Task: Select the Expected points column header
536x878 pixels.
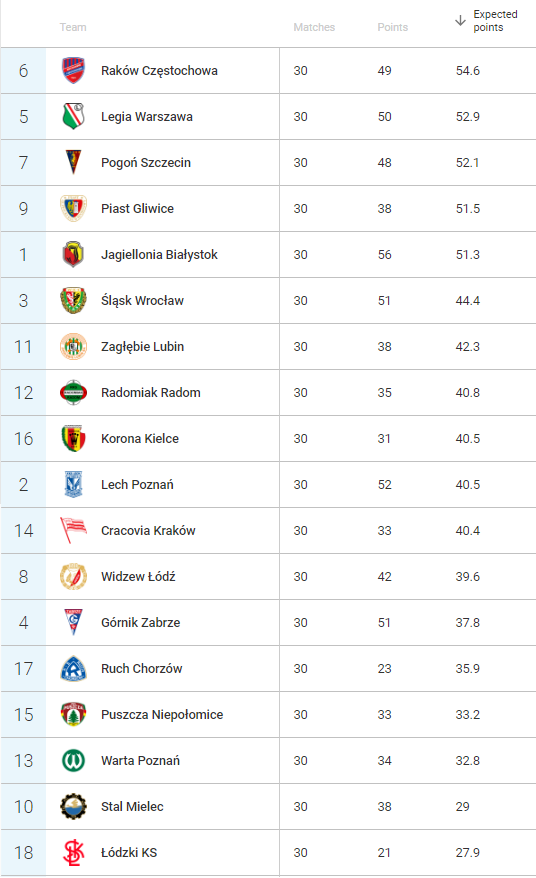Action: (495, 21)
